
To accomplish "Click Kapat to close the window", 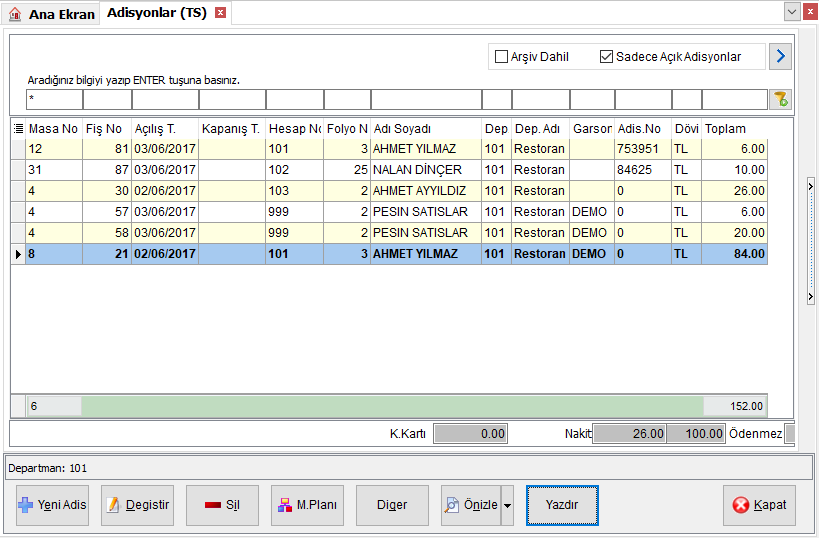I will pyautogui.click(x=759, y=505).
